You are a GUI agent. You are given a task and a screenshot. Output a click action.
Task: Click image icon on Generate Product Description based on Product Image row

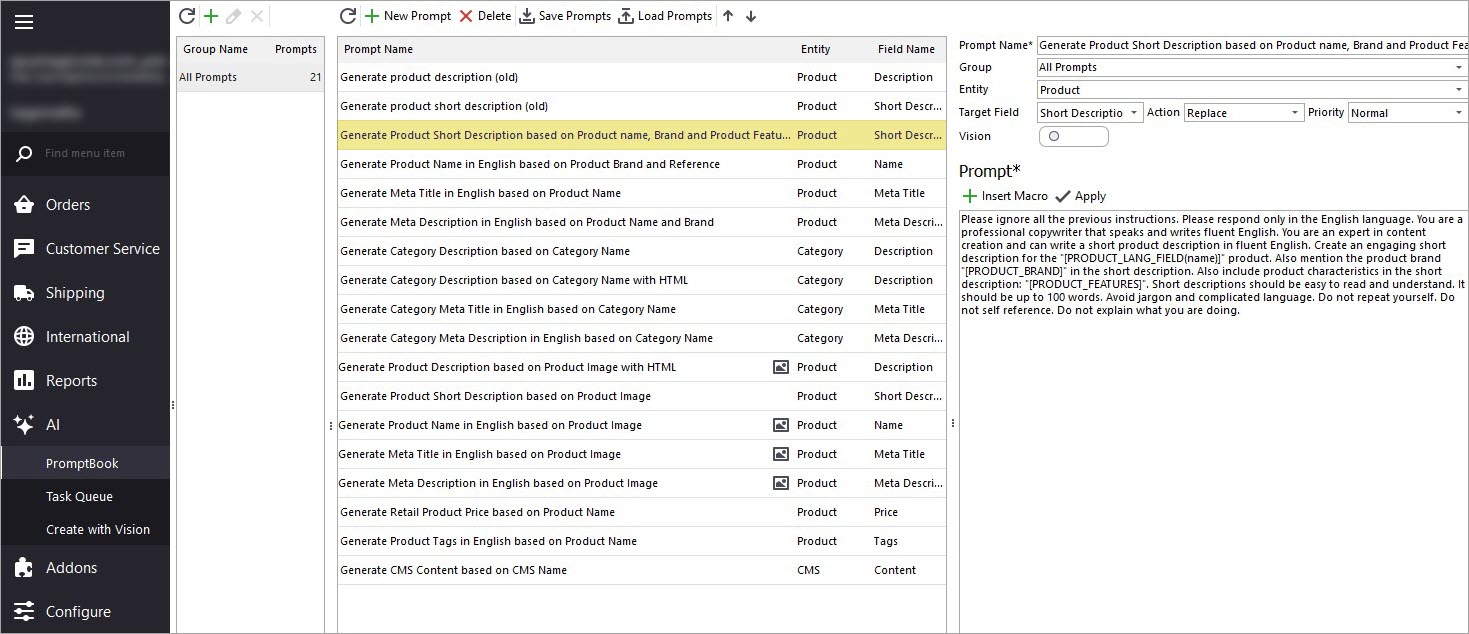pos(781,367)
